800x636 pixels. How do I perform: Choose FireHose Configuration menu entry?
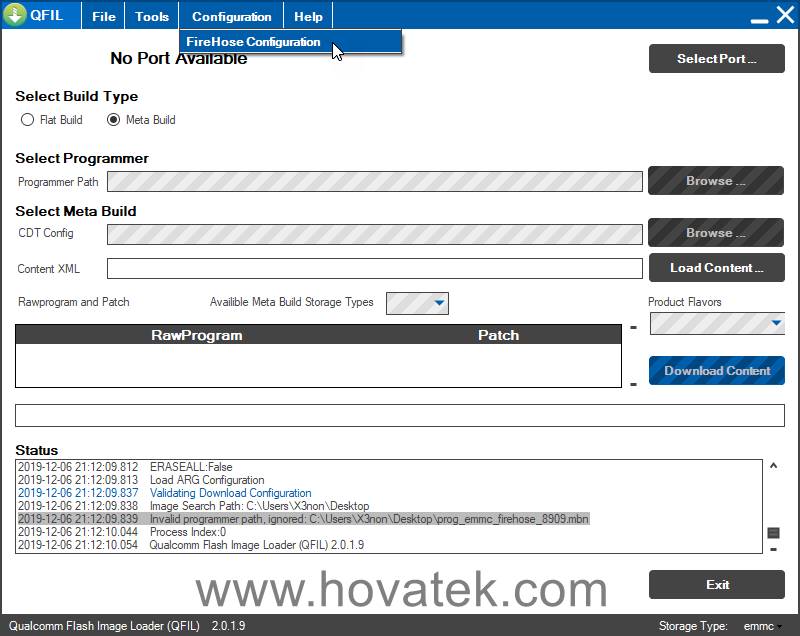tap(290, 42)
